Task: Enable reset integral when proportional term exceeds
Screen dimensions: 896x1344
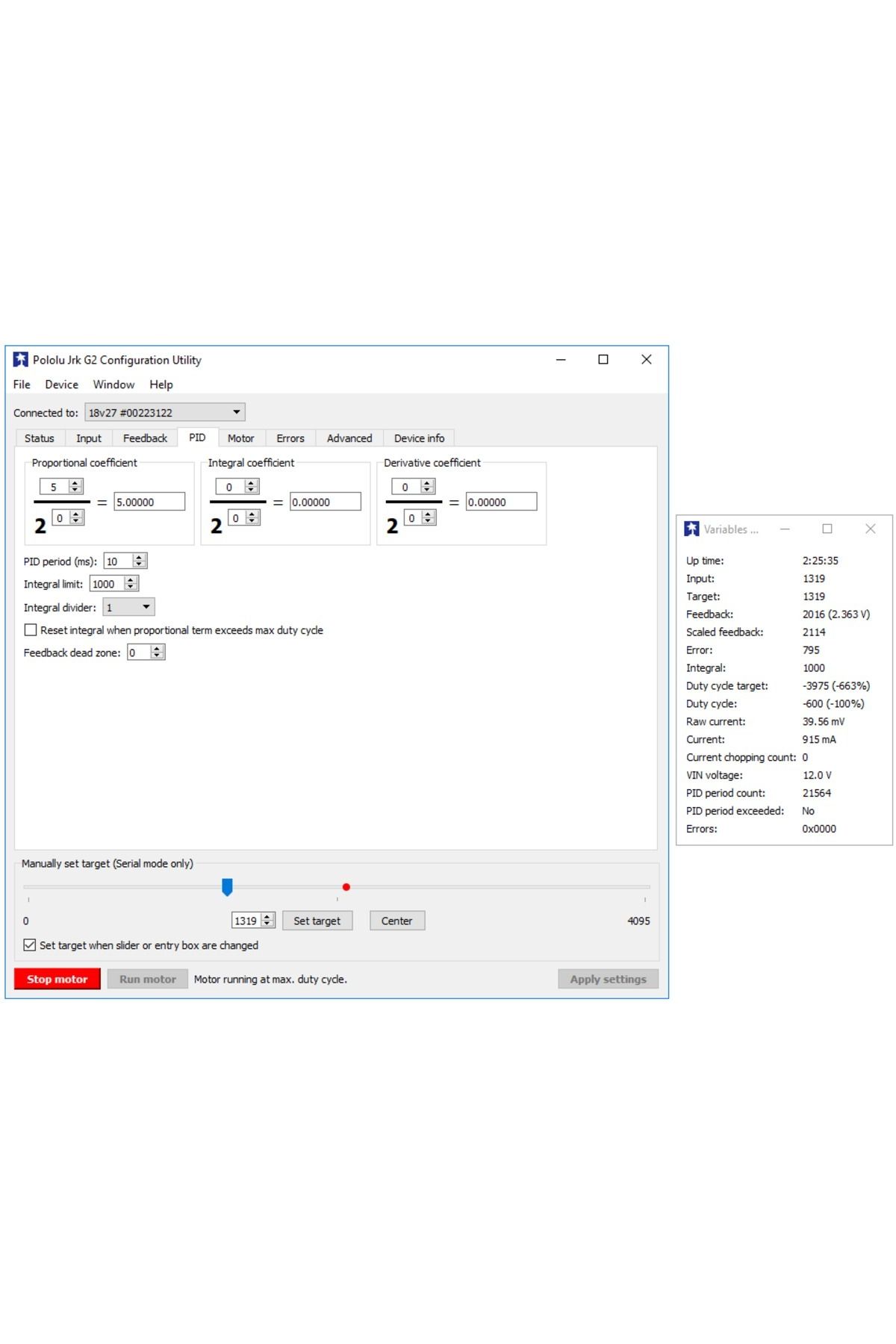Action: click(31, 630)
